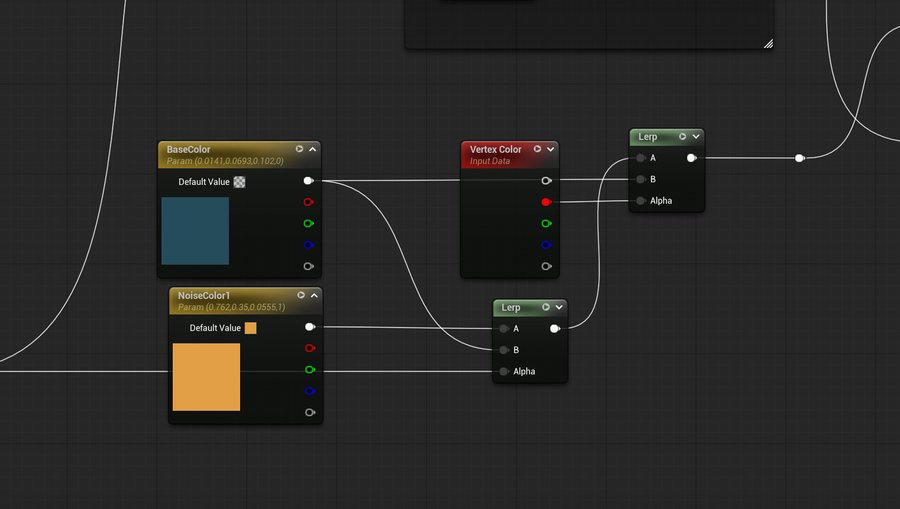Collapse the BaseColor node using its chevron
Screen dimensions: 900x509
[x=313, y=149]
